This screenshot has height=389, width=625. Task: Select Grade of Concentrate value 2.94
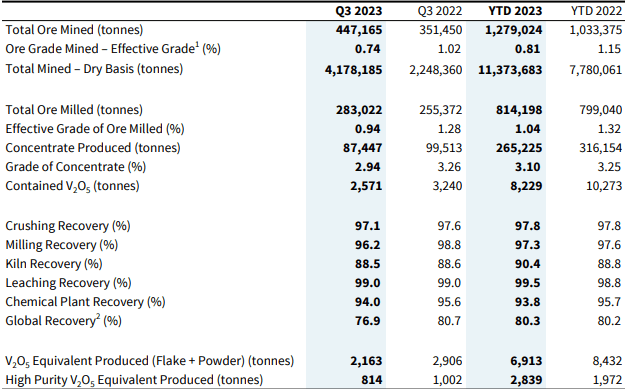[x=368, y=167]
